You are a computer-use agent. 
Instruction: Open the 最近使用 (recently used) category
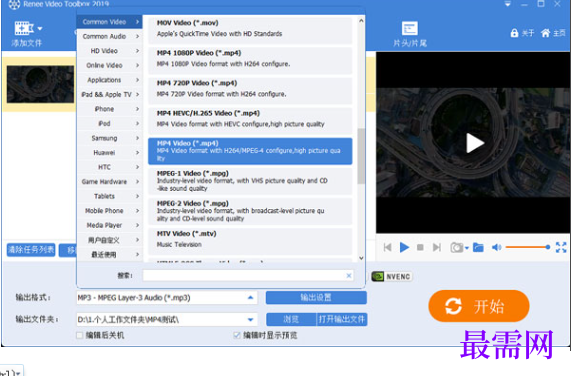[109, 255]
